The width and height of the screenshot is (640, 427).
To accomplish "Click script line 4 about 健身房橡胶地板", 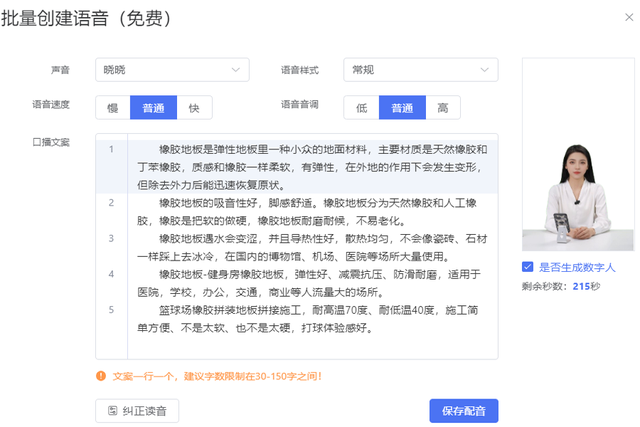I will [312, 283].
